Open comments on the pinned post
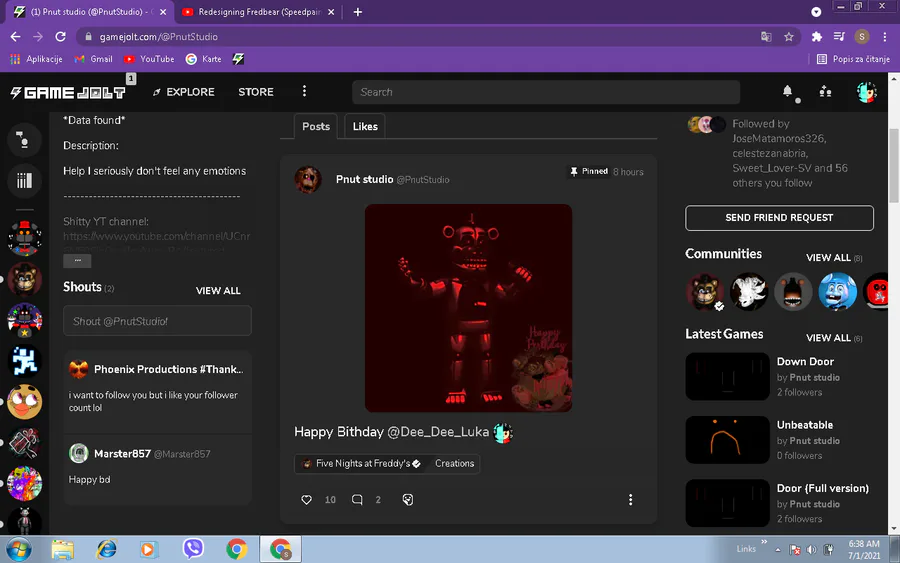The image size is (900, 563). tap(357, 500)
